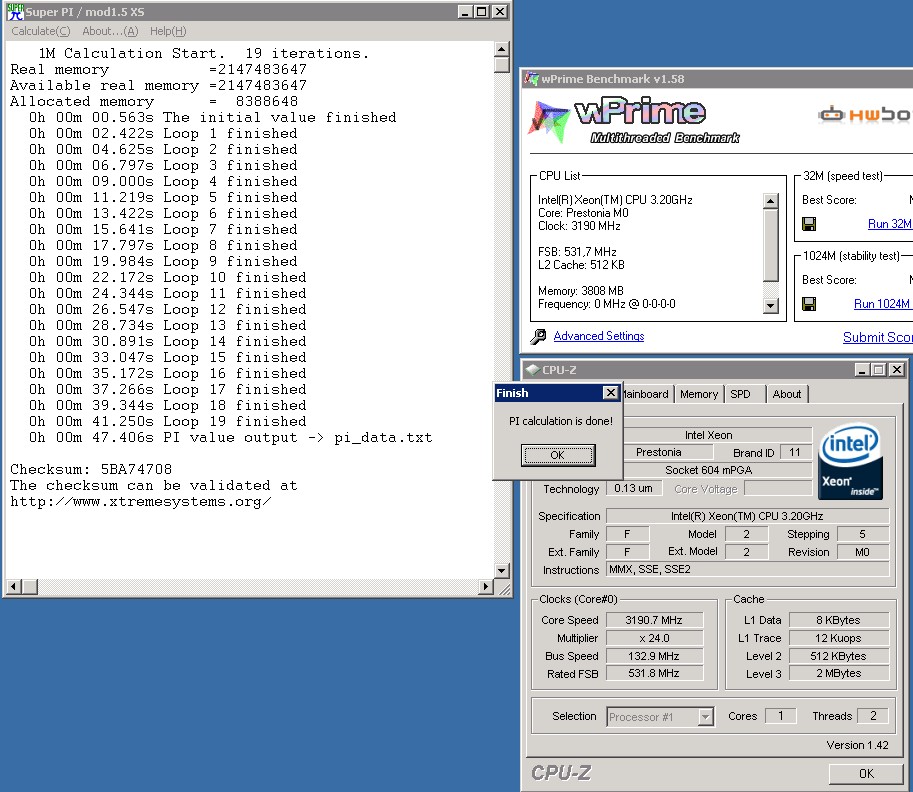Confirm PI calculation done with OK
The width and height of the screenshot is (913, 792).
click(558, 455)
